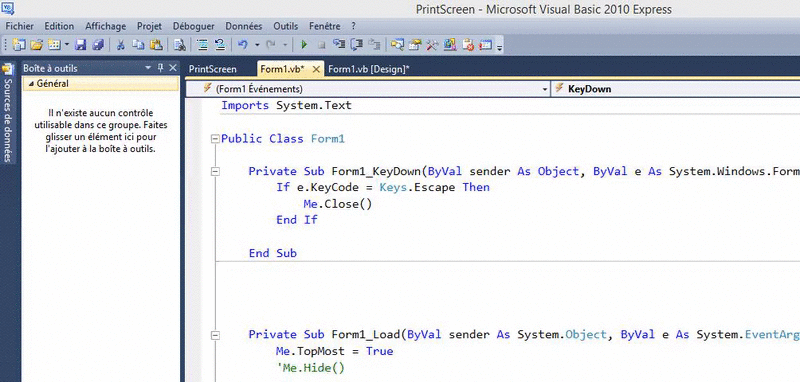Image resolution: width=800 pixels, height=382 pixels.
Task: Cut selection using the scissors icon
Action: (121, 45)
